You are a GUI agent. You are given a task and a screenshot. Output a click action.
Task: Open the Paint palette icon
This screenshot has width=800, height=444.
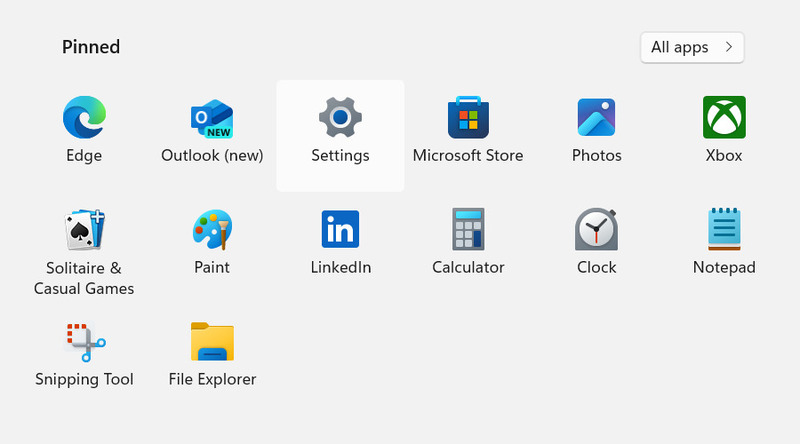click(212, 230)
